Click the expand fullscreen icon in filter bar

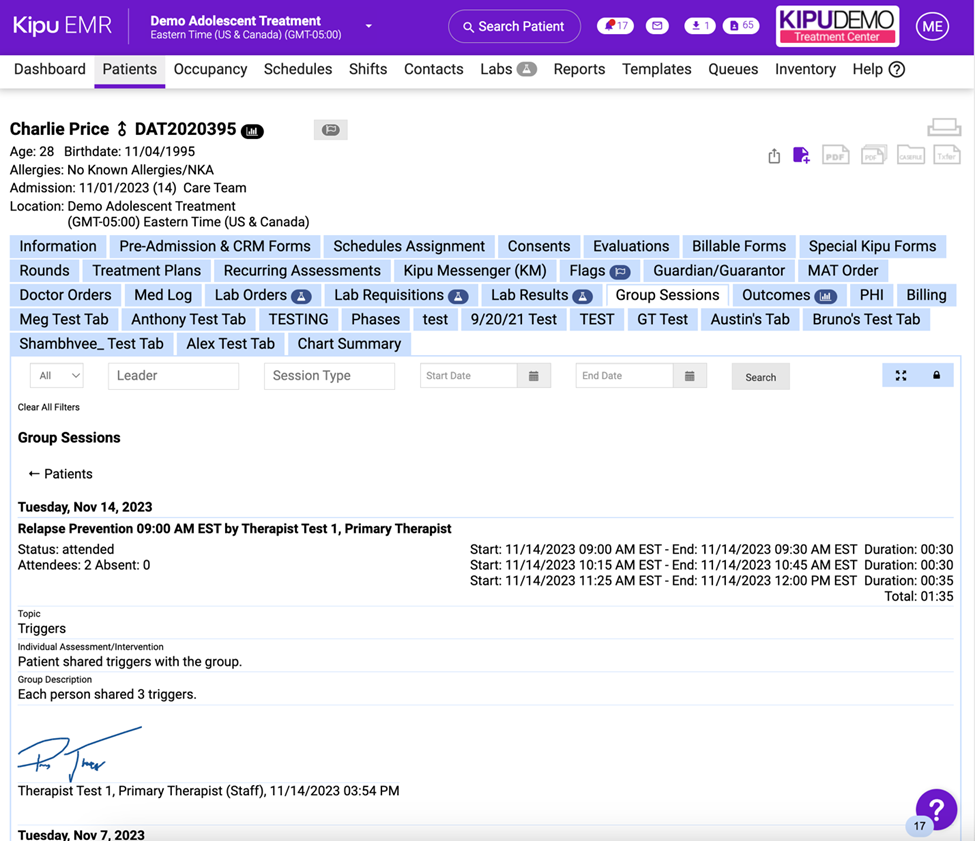click(901, 375)
